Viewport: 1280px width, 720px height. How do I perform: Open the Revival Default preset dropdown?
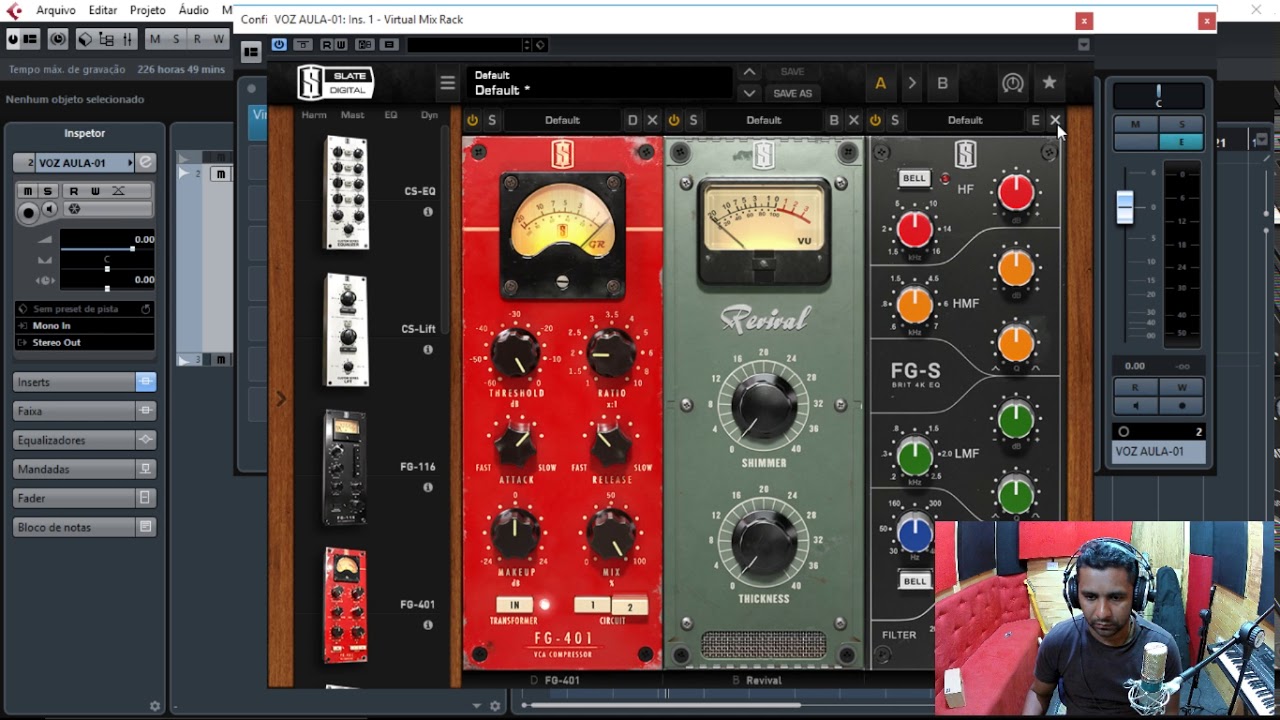pyautogui.click(x=763, y=120)
